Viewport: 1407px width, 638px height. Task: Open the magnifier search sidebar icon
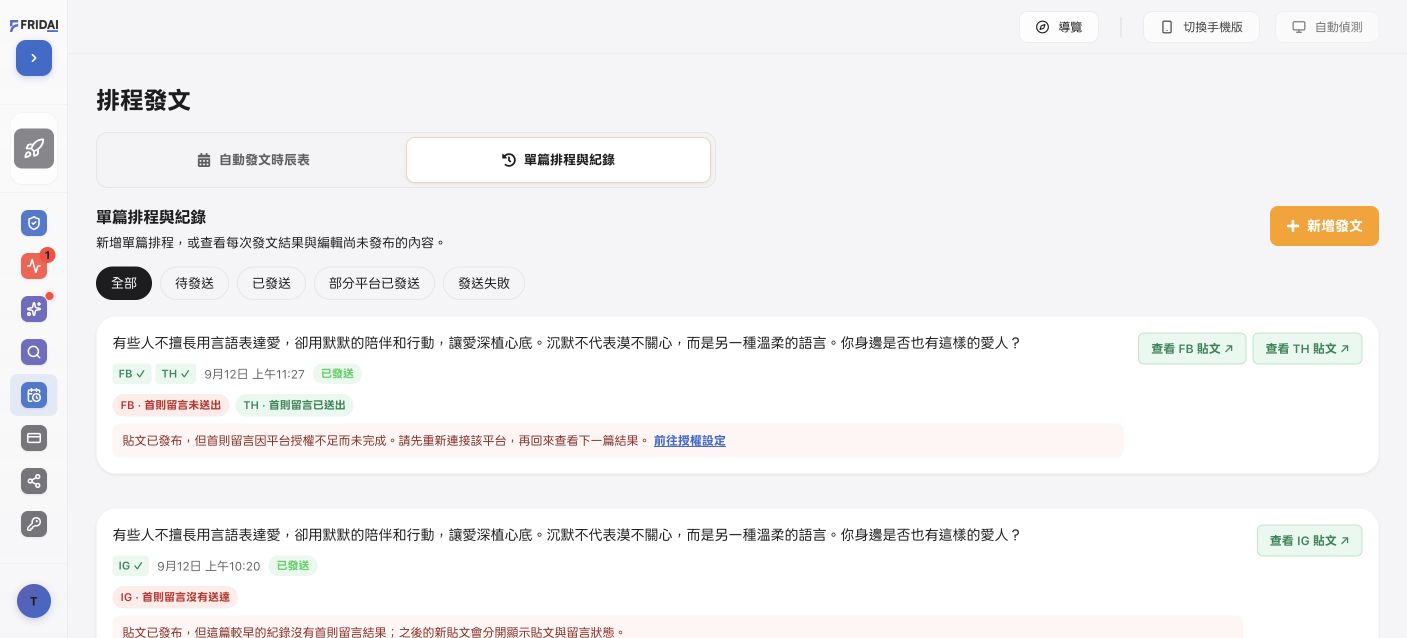coord(34,352)
